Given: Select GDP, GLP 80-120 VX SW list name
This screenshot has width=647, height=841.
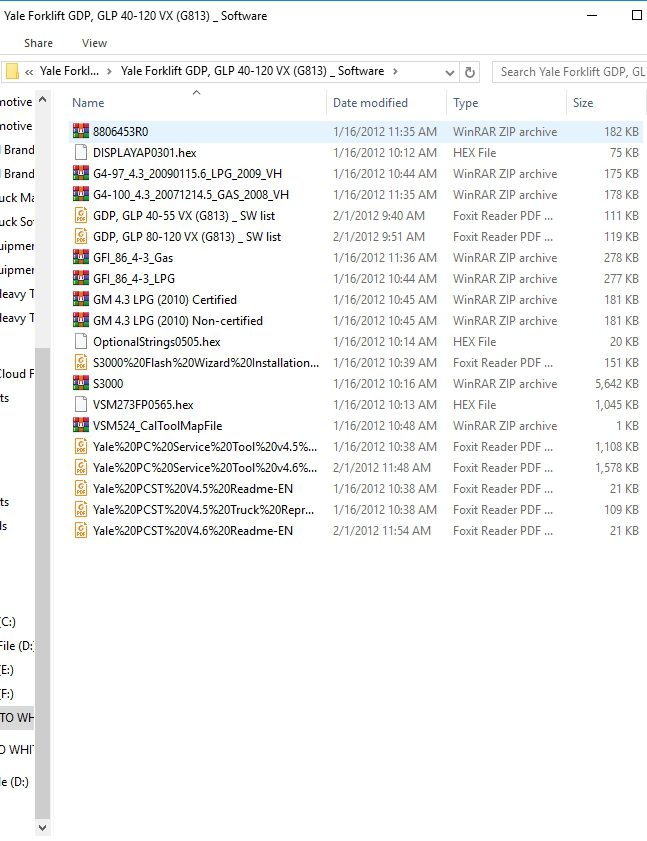Looking at the screenshot, I should (187, 237).
